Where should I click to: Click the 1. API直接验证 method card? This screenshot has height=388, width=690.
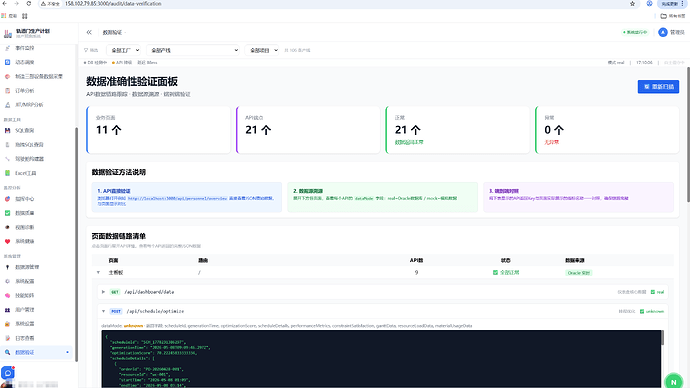coord(187,197)
